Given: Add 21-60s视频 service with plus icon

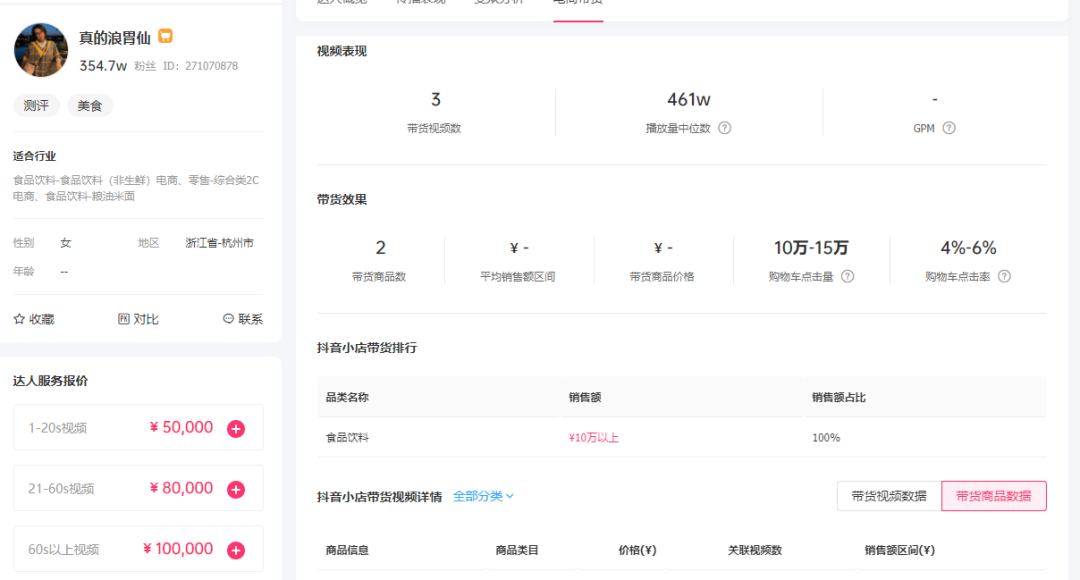Looking at the screenshot, I should 236,489.
